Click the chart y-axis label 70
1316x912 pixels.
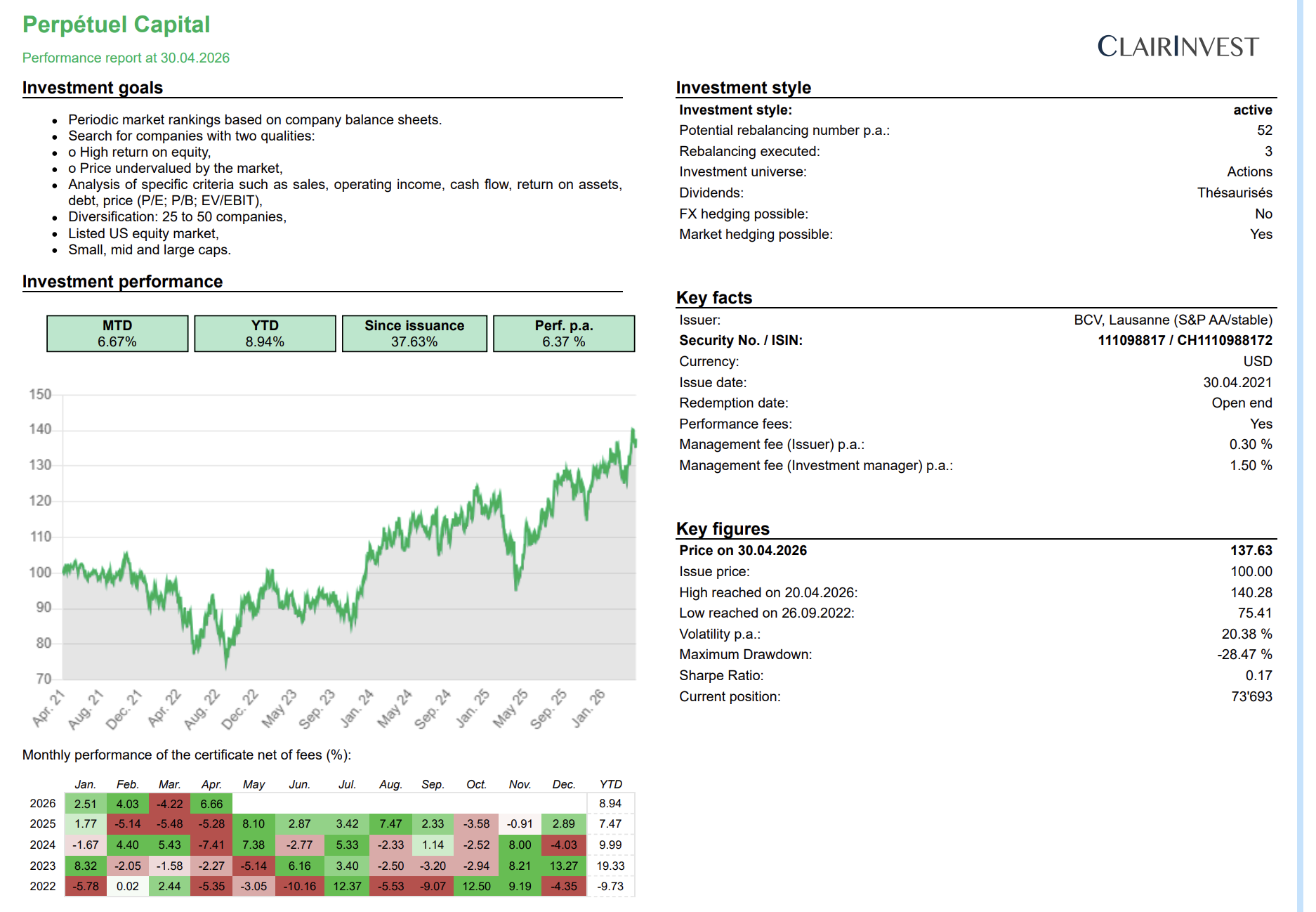tap(44, 679)
